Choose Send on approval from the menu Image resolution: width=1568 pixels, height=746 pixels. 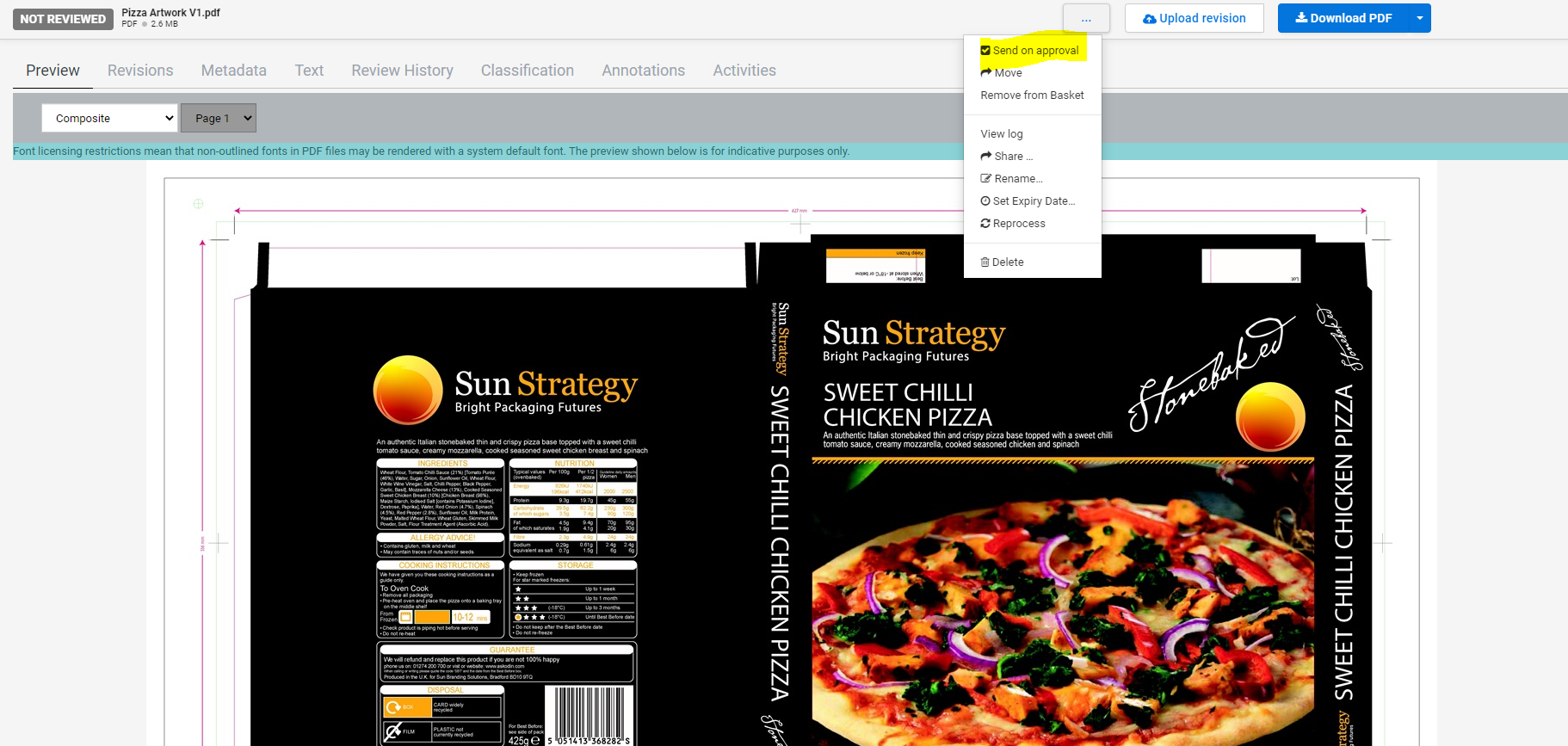point(1033,50)
